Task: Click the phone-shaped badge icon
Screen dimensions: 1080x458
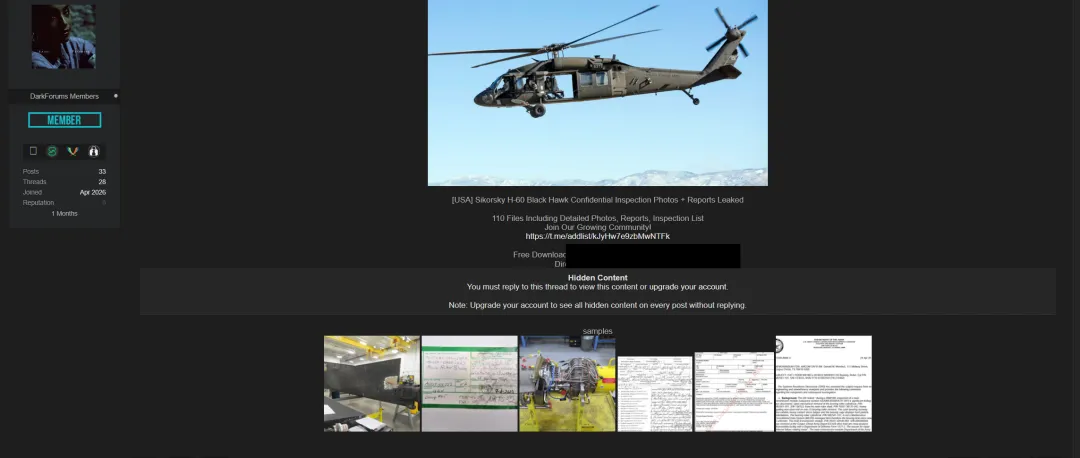Action: 33,151
